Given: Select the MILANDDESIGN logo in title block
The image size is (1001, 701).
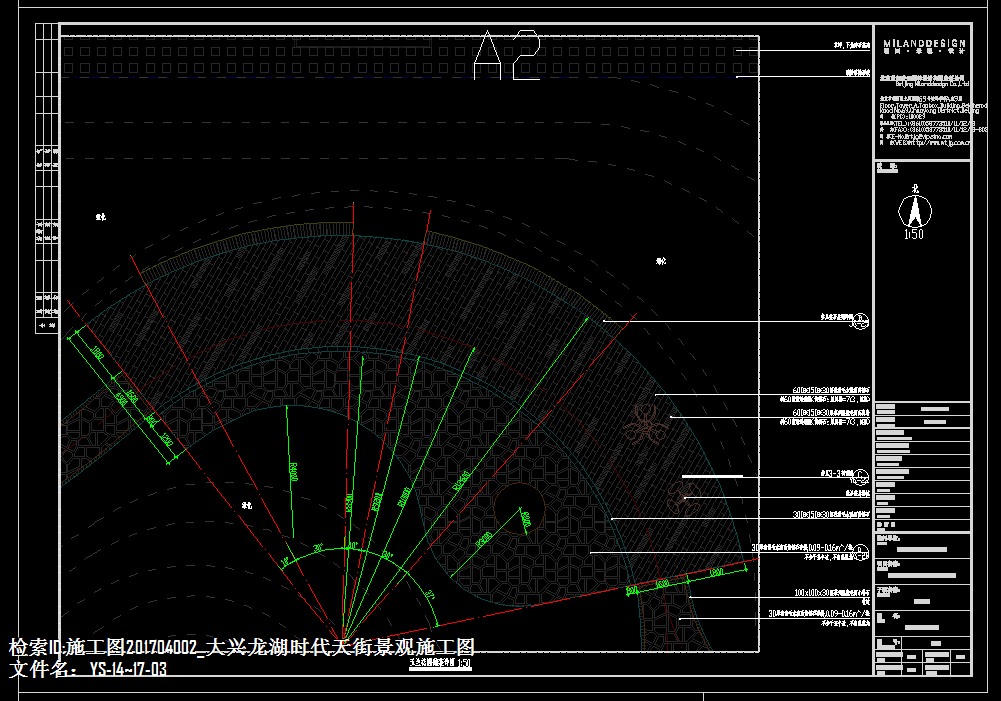Looking at the screenshot, I should (x=924, y=46).
